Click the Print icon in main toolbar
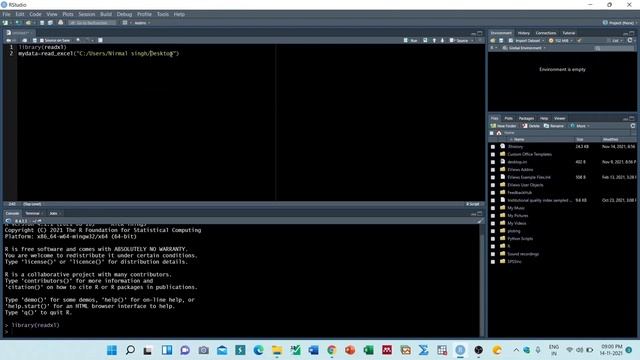The image size is (640, 360). coord(60,23)
